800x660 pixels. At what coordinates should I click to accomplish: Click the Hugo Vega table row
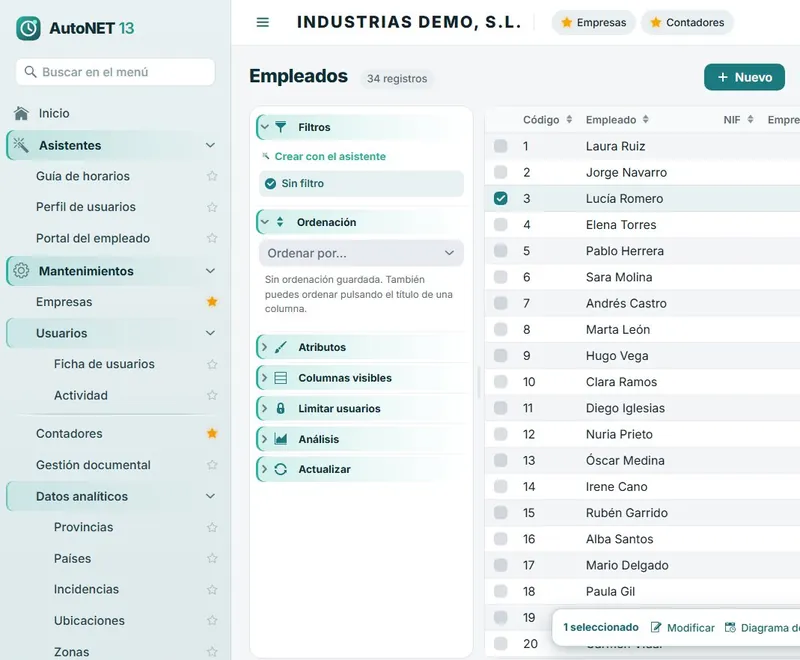tap(642, 356)
